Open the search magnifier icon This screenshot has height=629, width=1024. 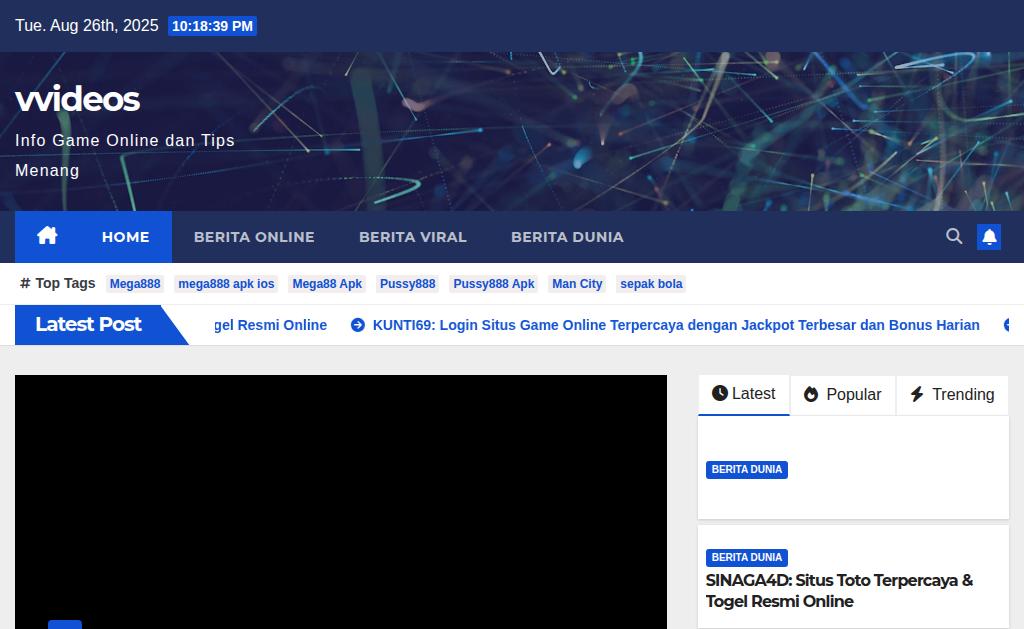point(953,236)
